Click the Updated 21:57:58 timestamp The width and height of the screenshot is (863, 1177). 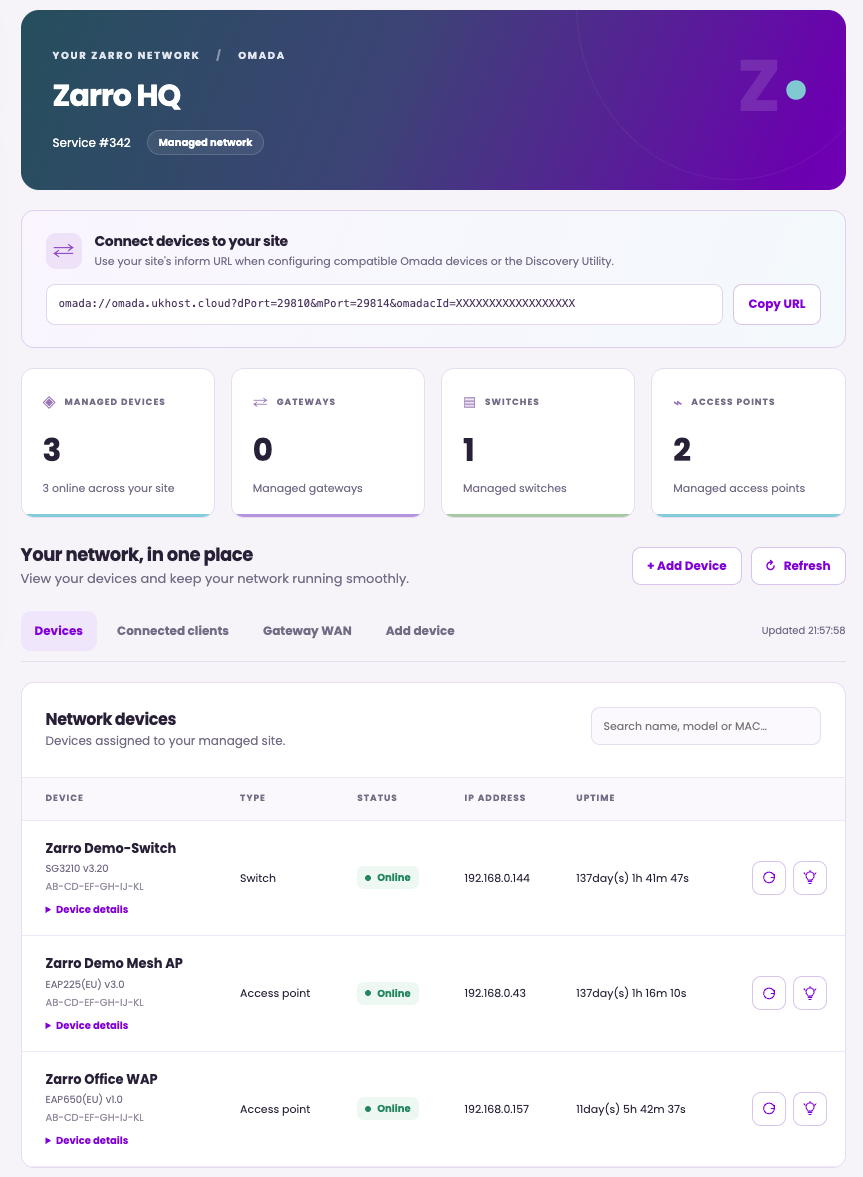click(x=804, y=631)
